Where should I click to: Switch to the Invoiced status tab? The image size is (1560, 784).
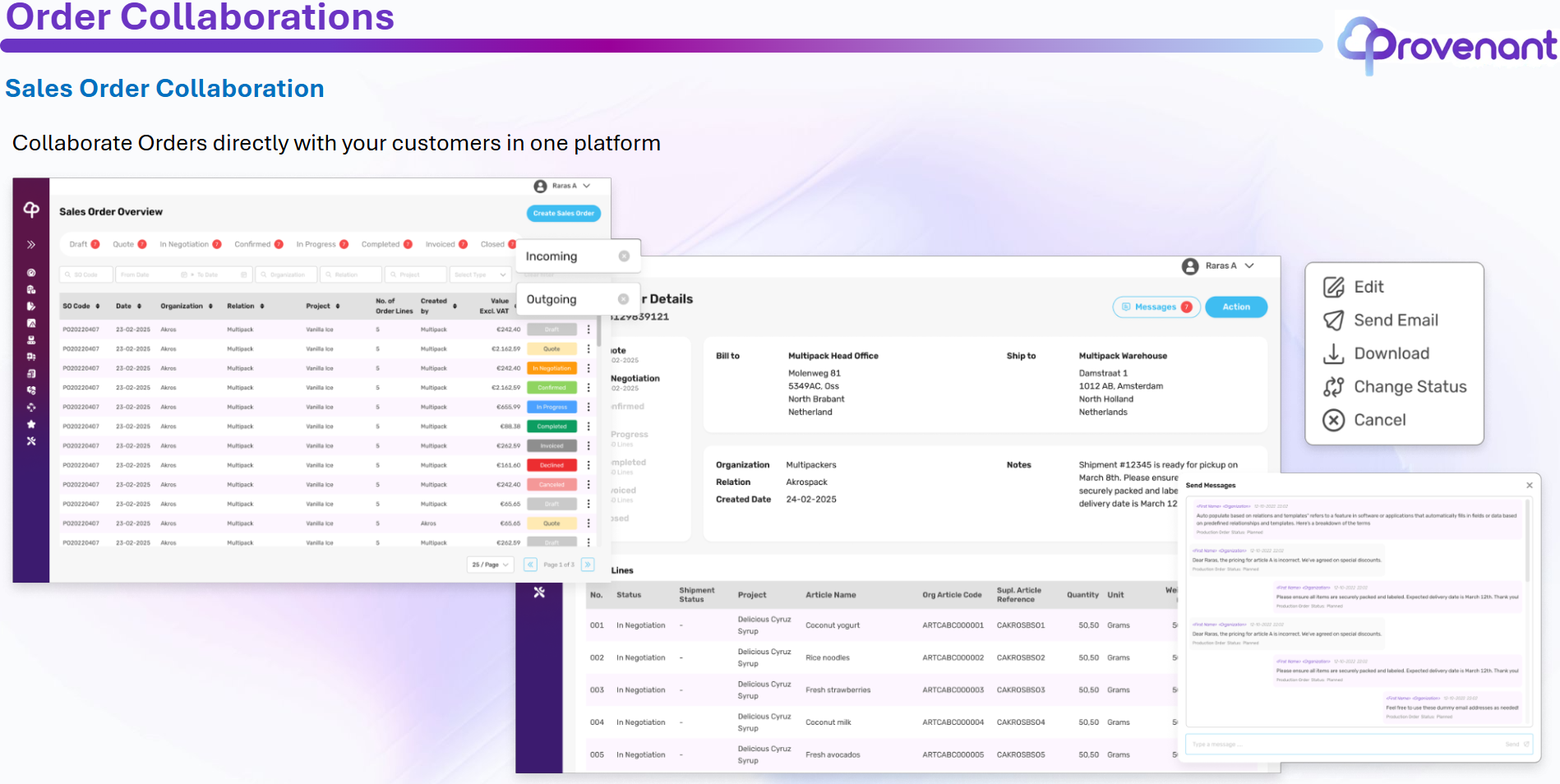pyautogui.click(x=446, y=244)
